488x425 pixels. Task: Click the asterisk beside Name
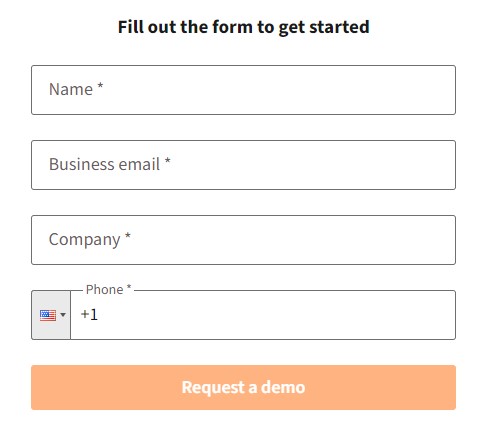[x=100, y=86]
